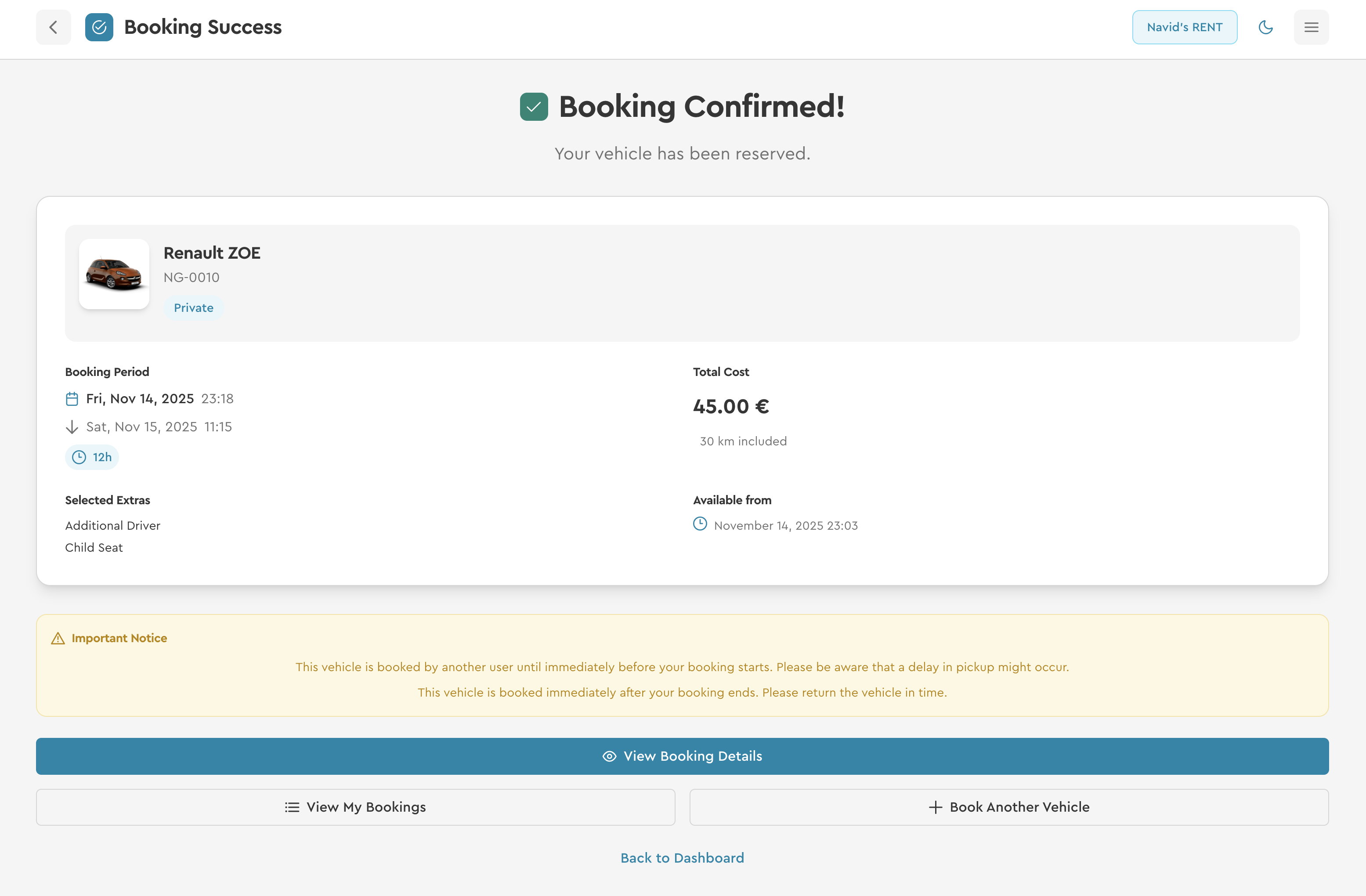This screenshot has height=896, width=1366.
Task: Click the calendar icon by Fri, Nov 14
Action: 72,399
